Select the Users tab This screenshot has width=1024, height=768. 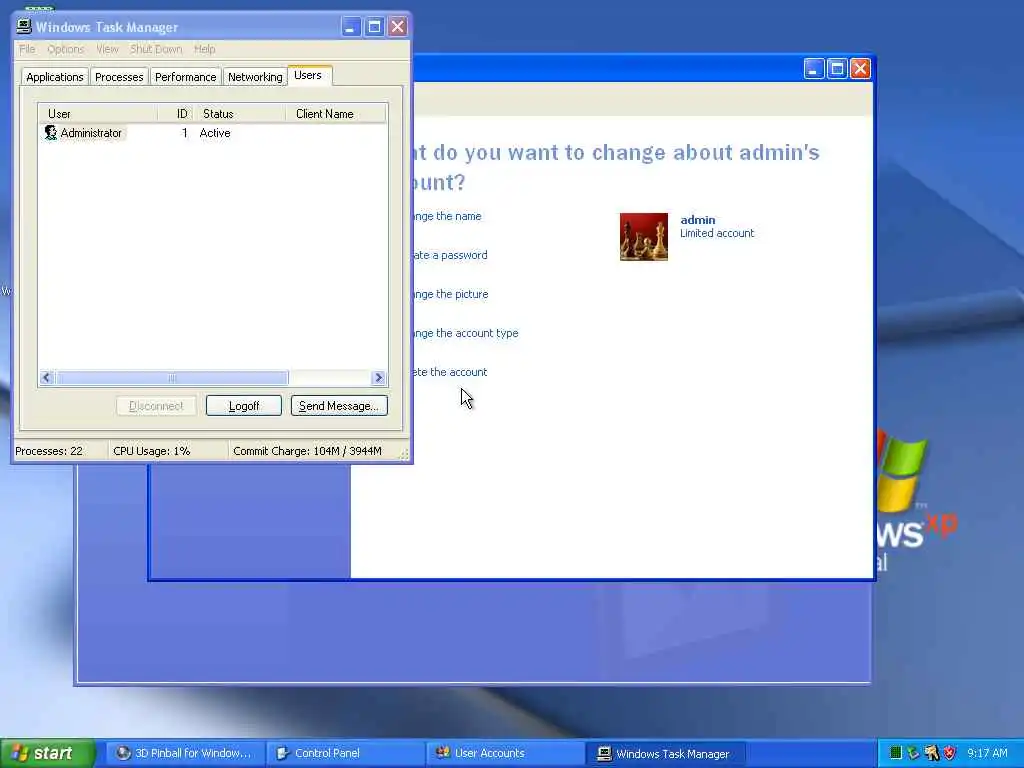pos(308,75)
